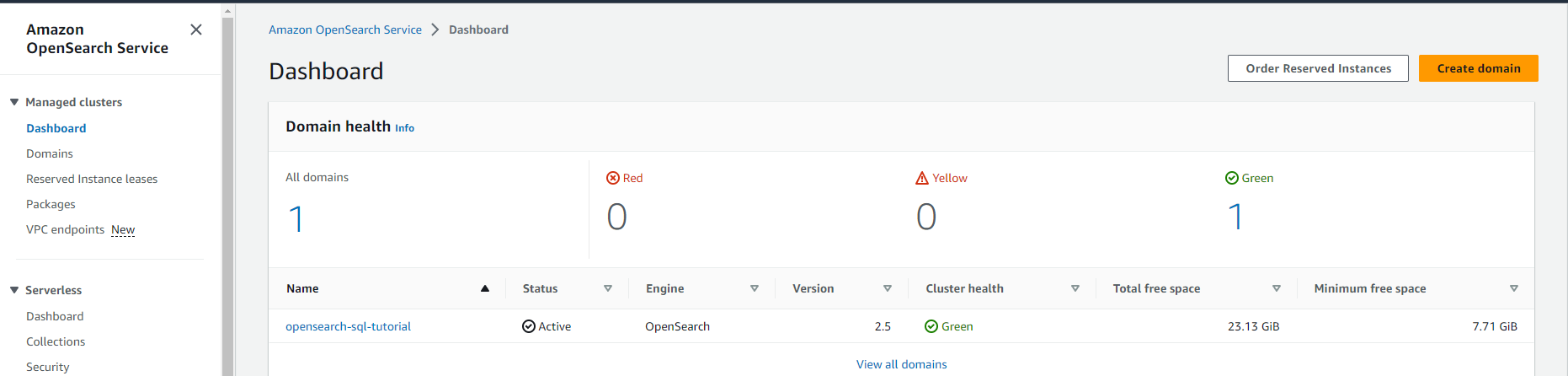
Task: Sort by Status column arrow
Action: point(608,288)
